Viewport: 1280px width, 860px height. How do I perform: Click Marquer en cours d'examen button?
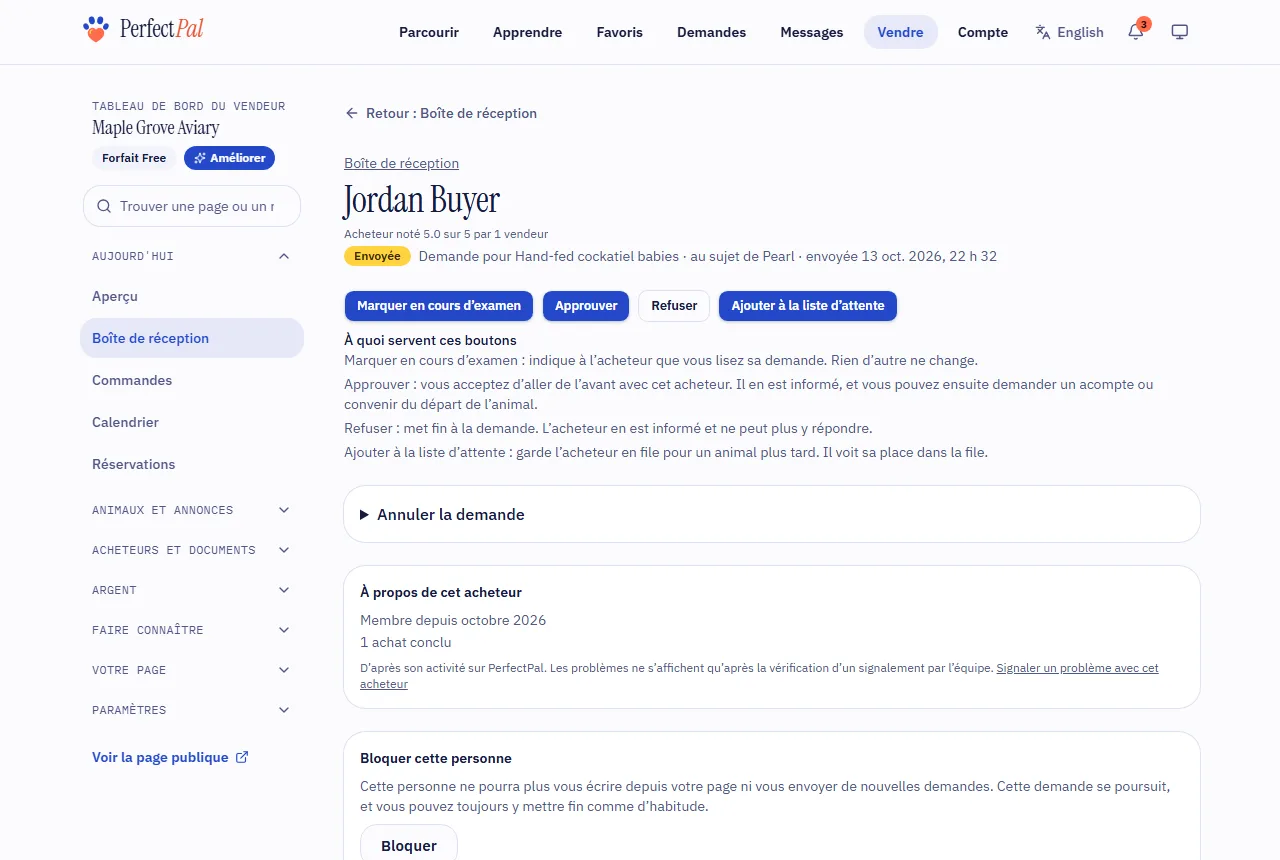tap(439, 306)
